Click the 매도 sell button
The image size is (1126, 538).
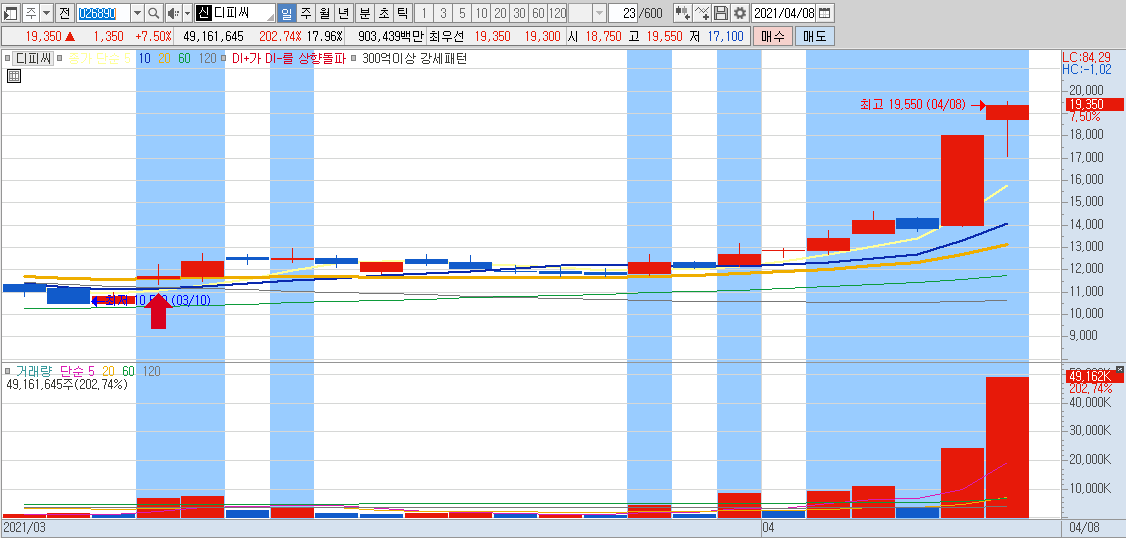[x=814, y=36]
